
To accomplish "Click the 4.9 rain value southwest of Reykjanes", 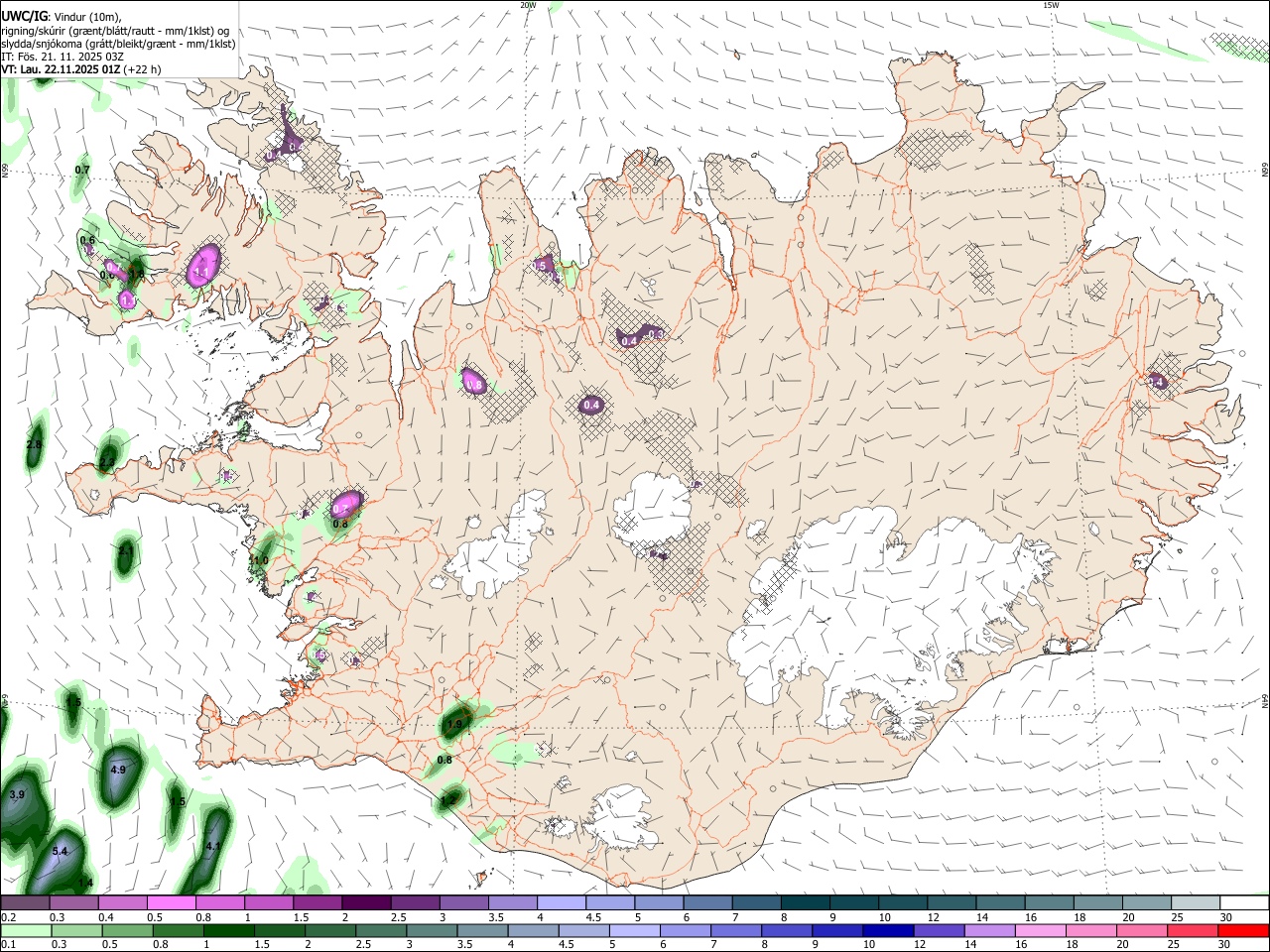I will 118,770.
